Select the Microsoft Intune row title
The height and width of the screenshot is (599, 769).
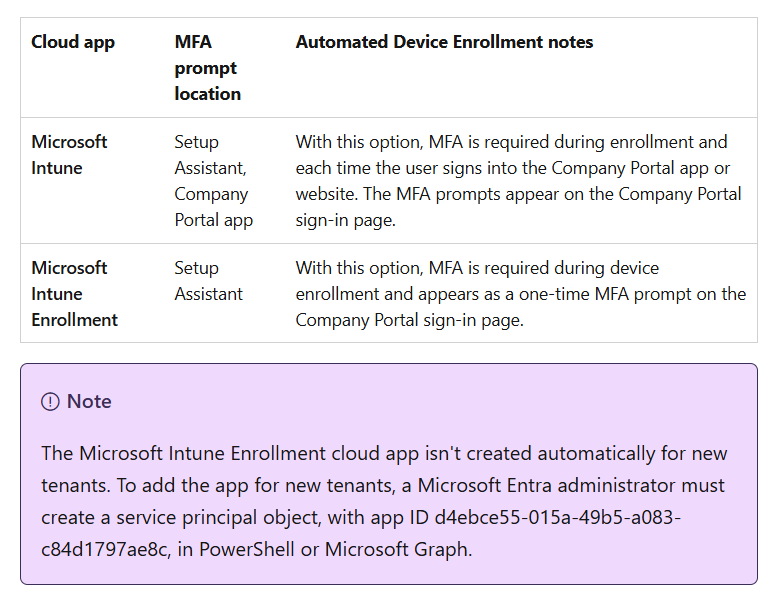[x=69, y=155]
